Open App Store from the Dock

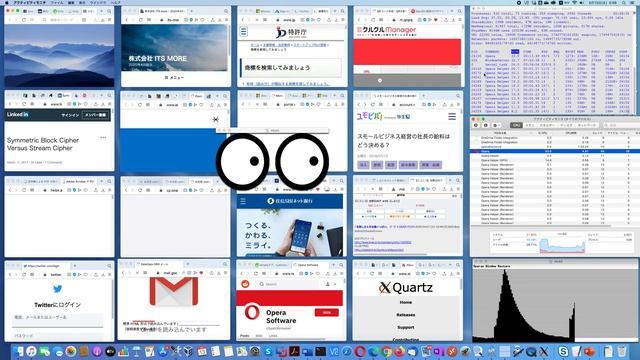click(162, 351)
